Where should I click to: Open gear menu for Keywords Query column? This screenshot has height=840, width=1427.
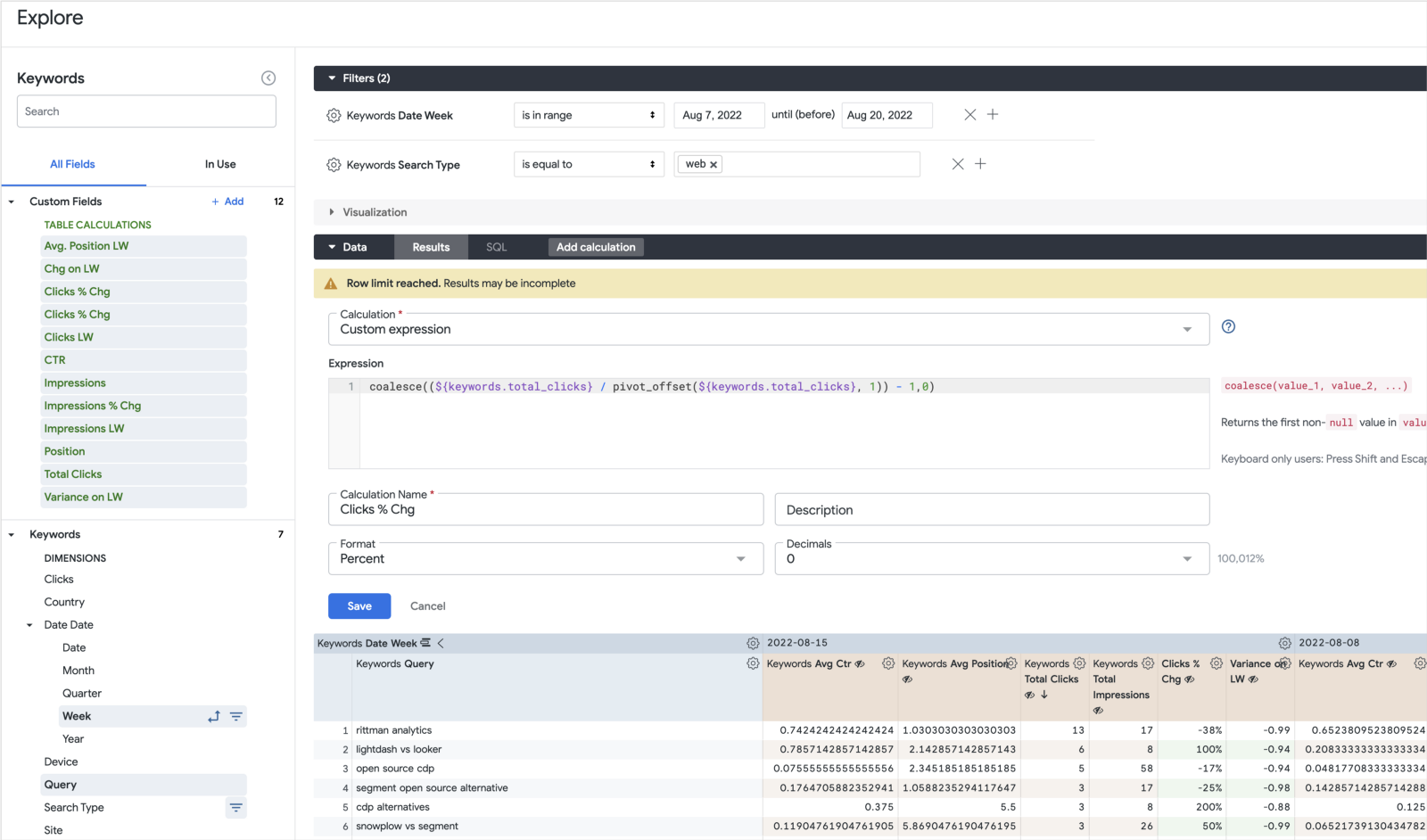pos(753,663)
